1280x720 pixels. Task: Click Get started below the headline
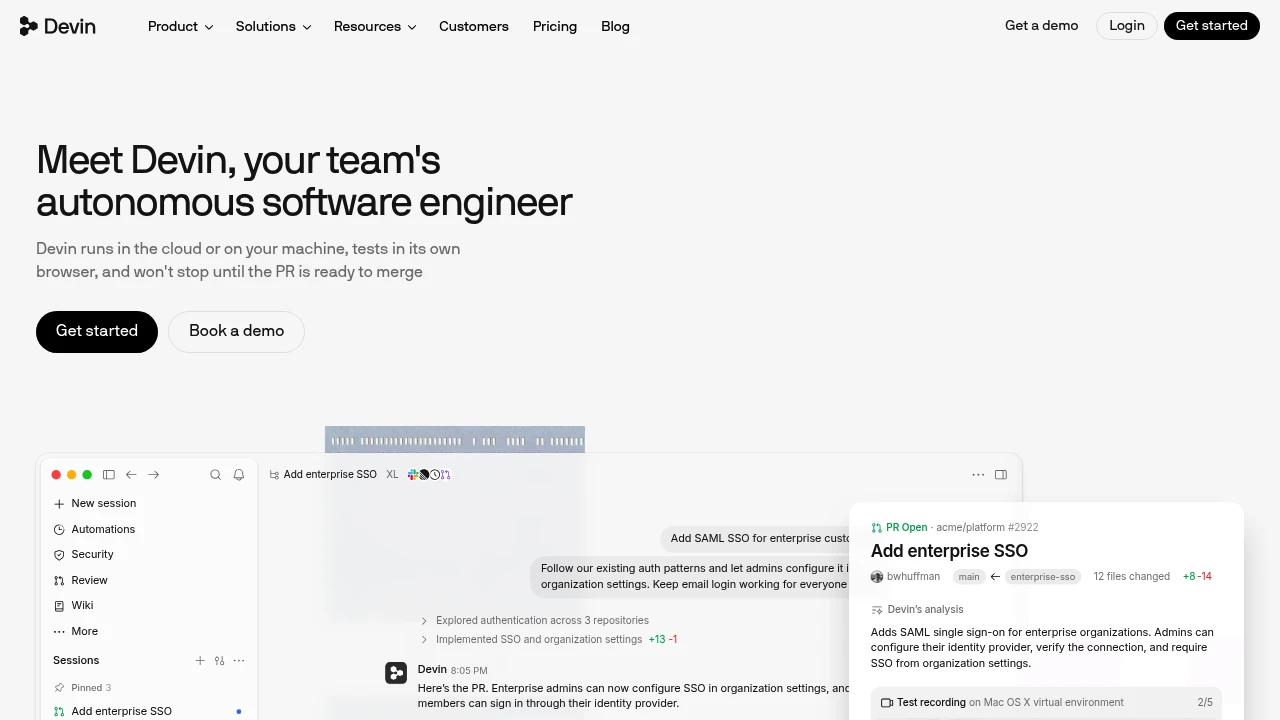point(97,332)
